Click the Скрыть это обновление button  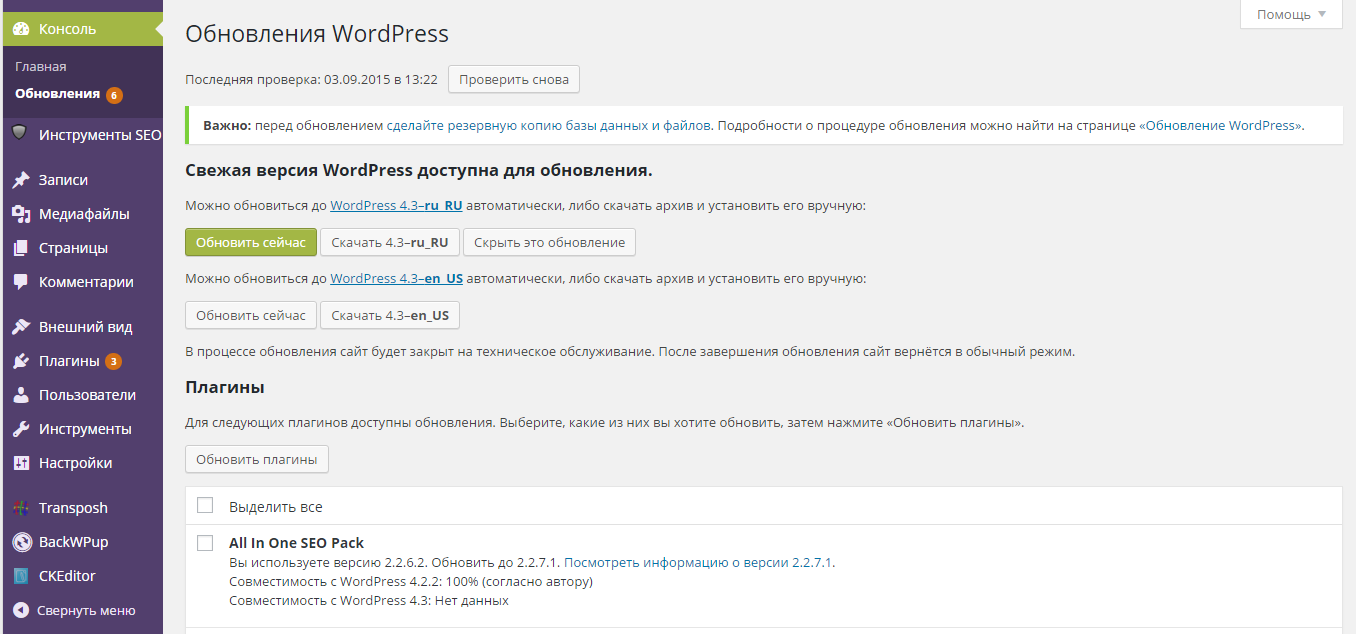[x=549, y=242]
